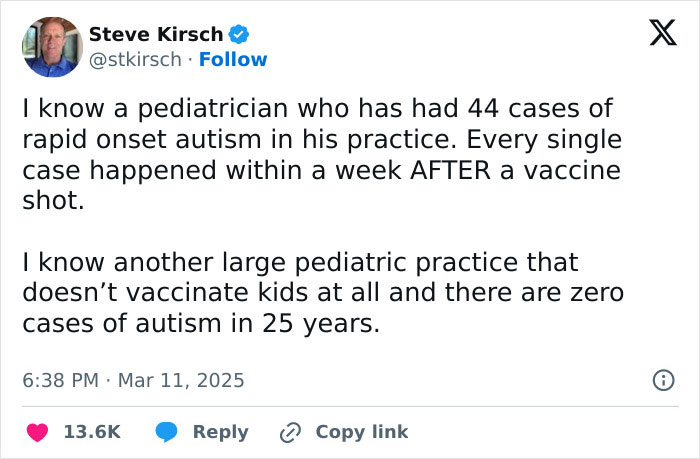Viewport: 700px width, 459px height.
Task: Open the @stkirsch handle link
Action: pos(135,59)
